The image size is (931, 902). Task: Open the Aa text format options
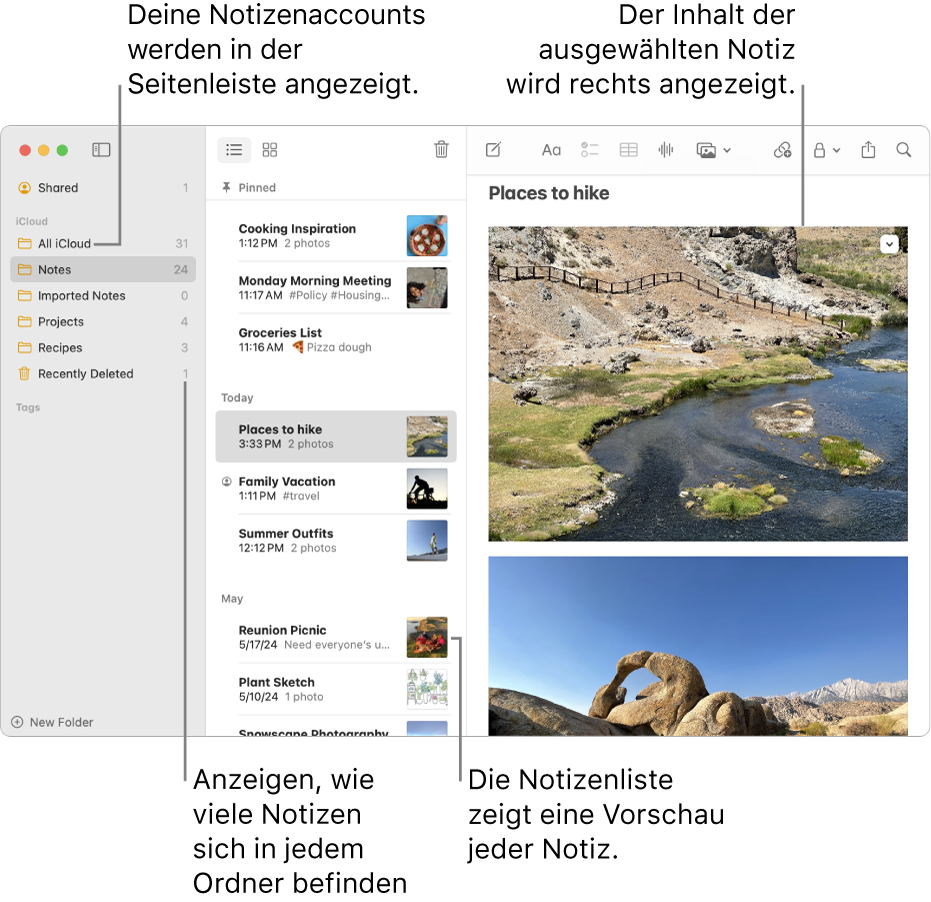551,150
